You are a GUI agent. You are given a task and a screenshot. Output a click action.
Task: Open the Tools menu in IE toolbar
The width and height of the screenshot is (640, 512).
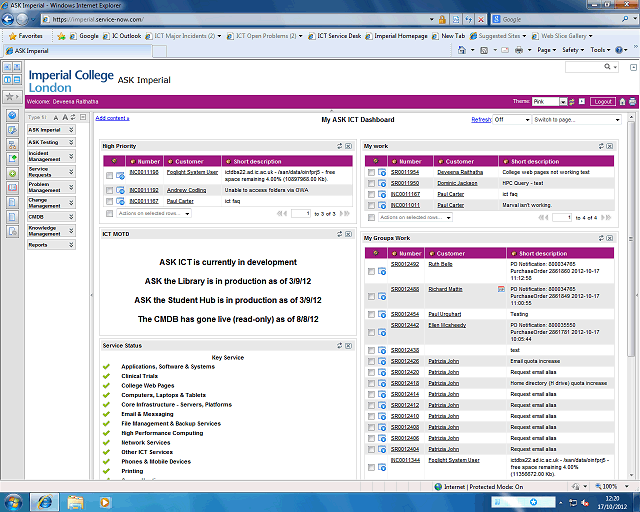coord(598,49)
